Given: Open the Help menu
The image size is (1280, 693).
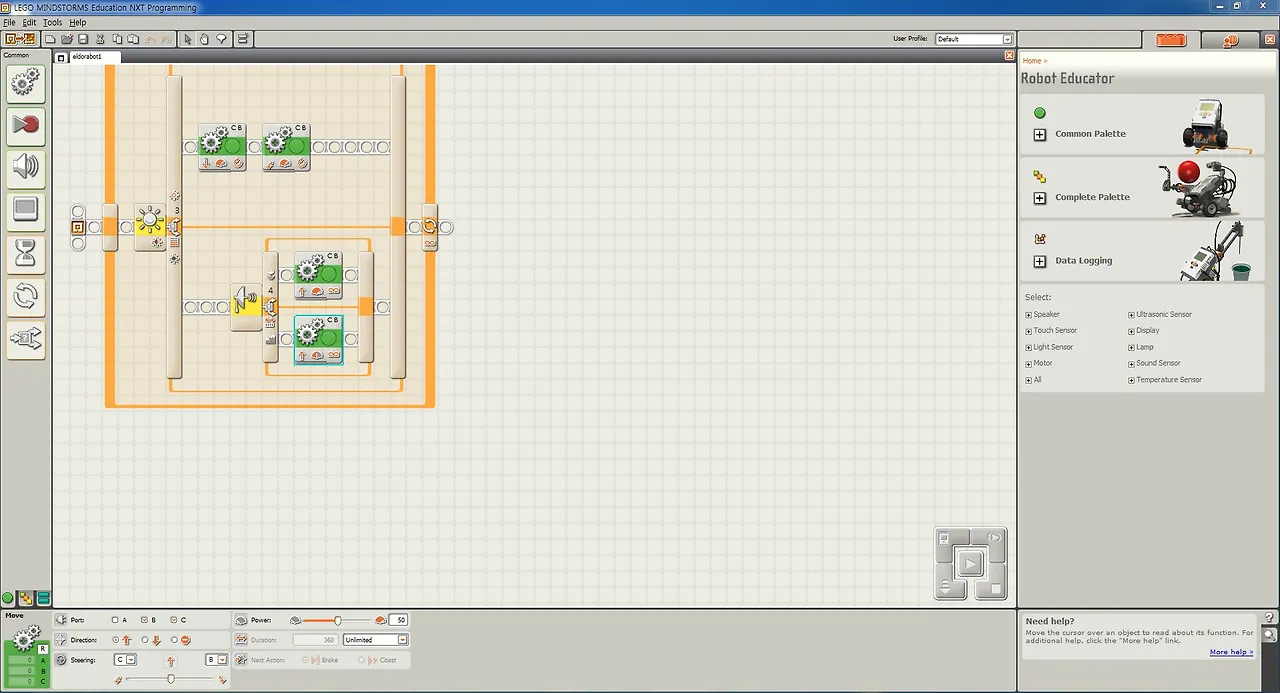Looking at the screenshot, I should (x=77, y=22).
